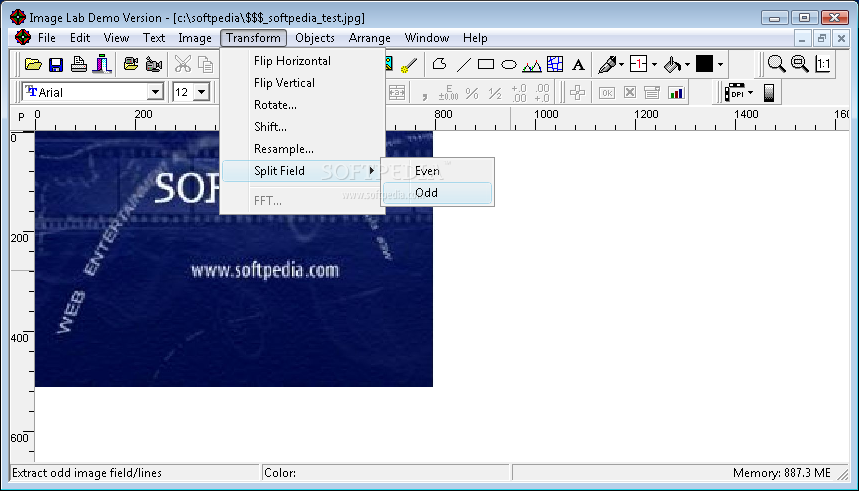Click the disabled OK toolbar icon
This screenshot has width=859, height=491.
[x=606, y=93]
